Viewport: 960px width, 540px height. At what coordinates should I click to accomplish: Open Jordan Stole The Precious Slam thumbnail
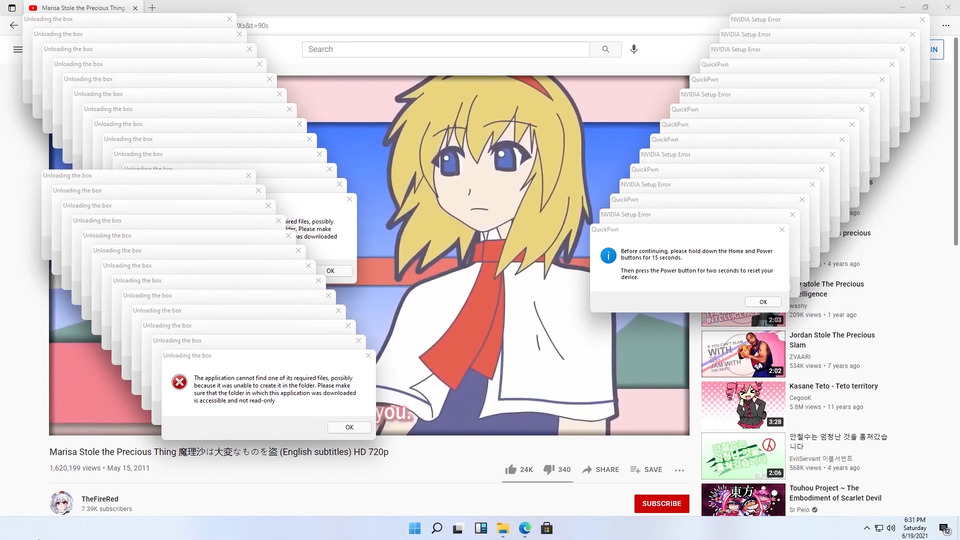[x=743, y=354]
